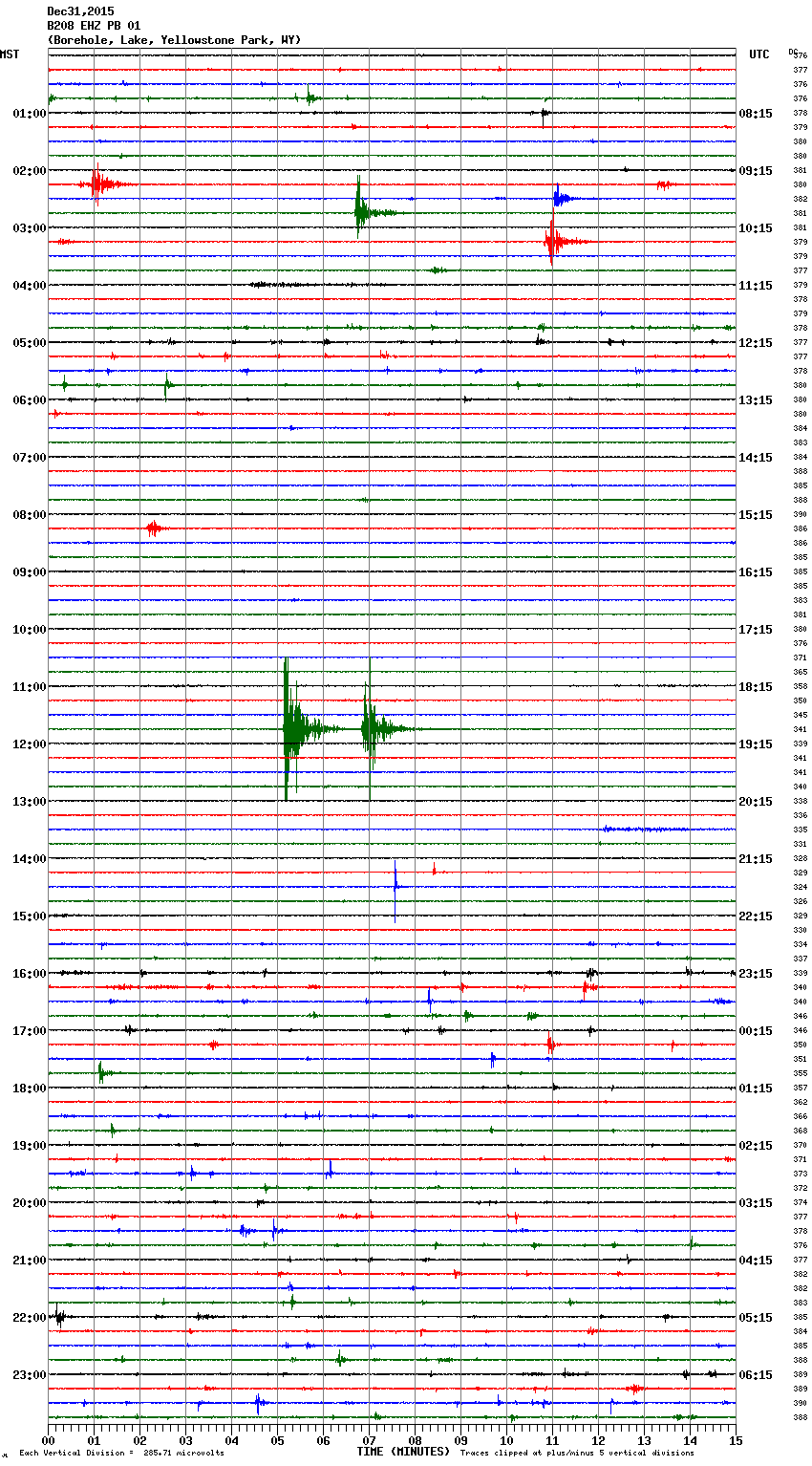Select the 03:00 MST time label

point(30,228)
